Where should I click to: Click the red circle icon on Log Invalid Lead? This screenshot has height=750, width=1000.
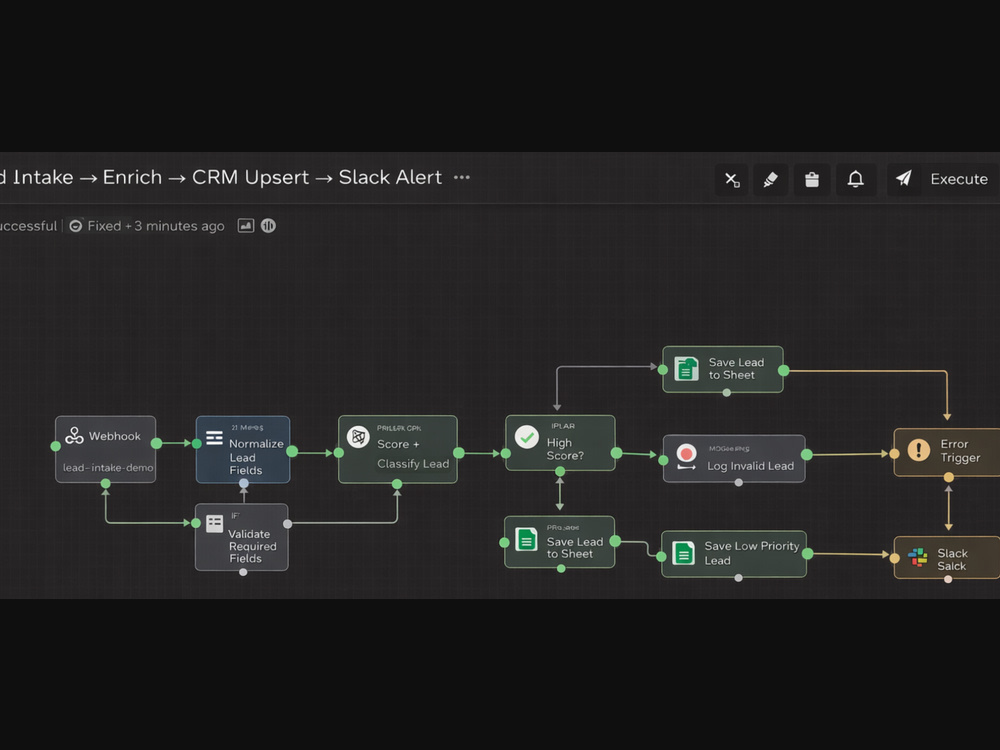point(686,454)
